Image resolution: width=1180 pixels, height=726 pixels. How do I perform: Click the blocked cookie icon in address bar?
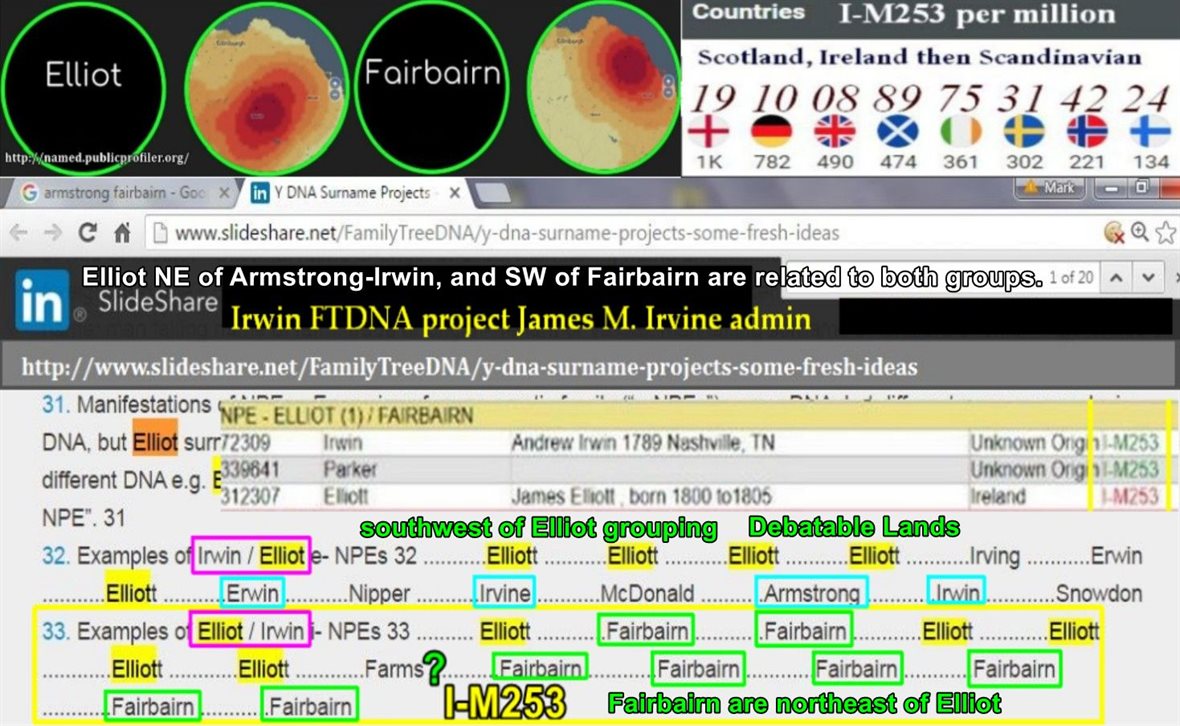click(x=1114, y=233)
